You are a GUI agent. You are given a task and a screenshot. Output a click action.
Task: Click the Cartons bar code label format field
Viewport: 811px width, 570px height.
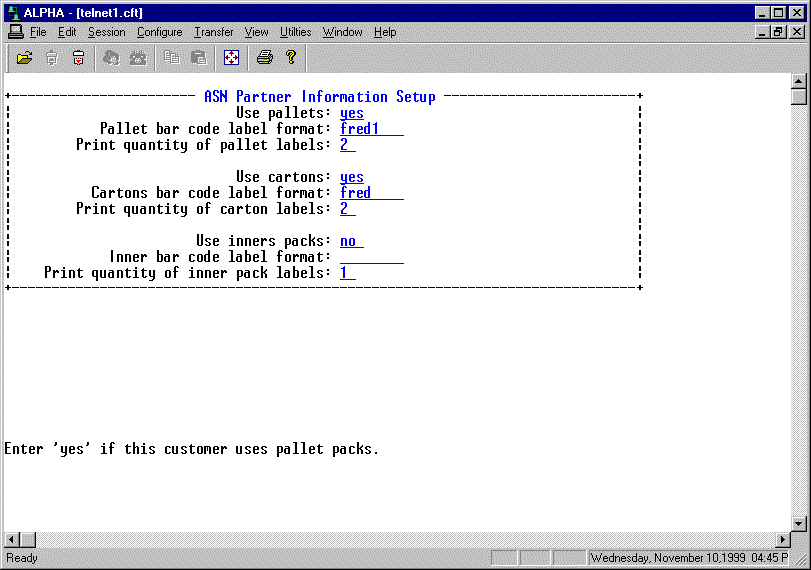coord(371,193)
